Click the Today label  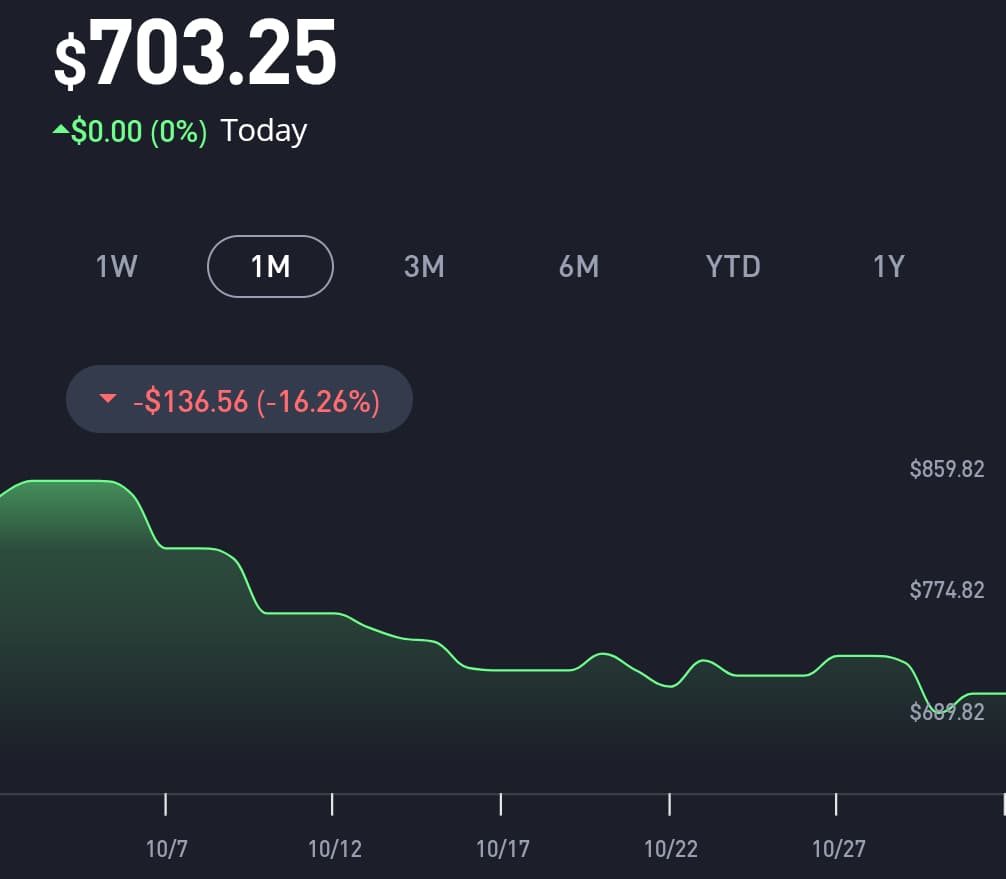pos(264,131)
